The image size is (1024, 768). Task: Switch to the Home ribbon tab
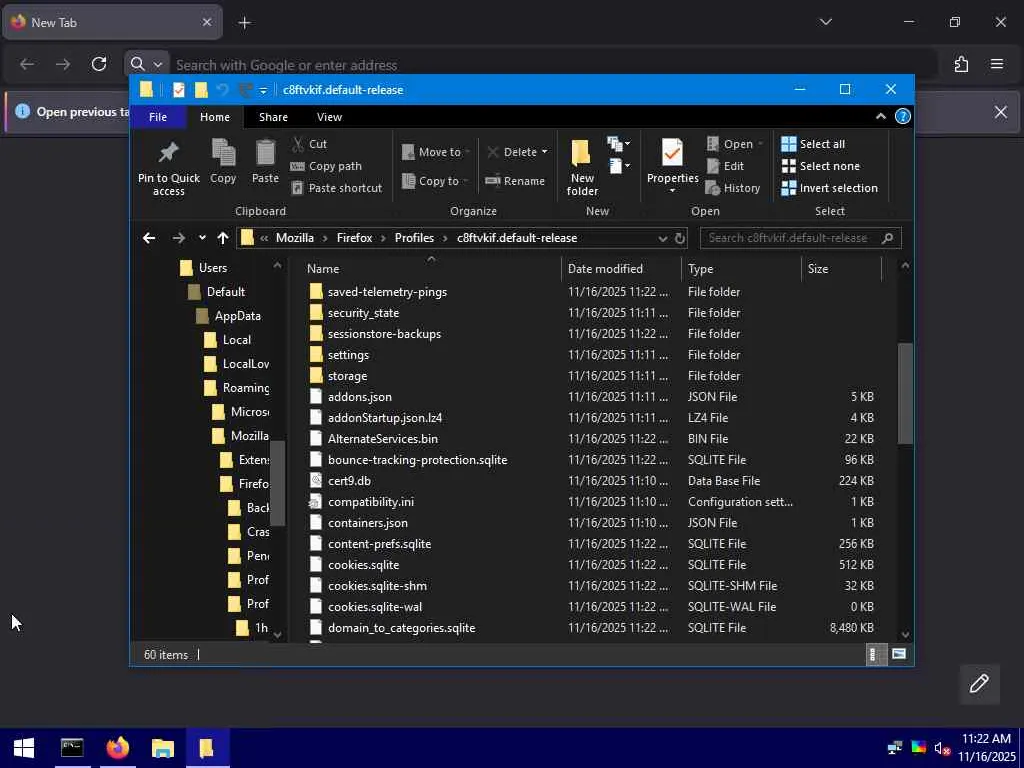(x=215, y=117)
